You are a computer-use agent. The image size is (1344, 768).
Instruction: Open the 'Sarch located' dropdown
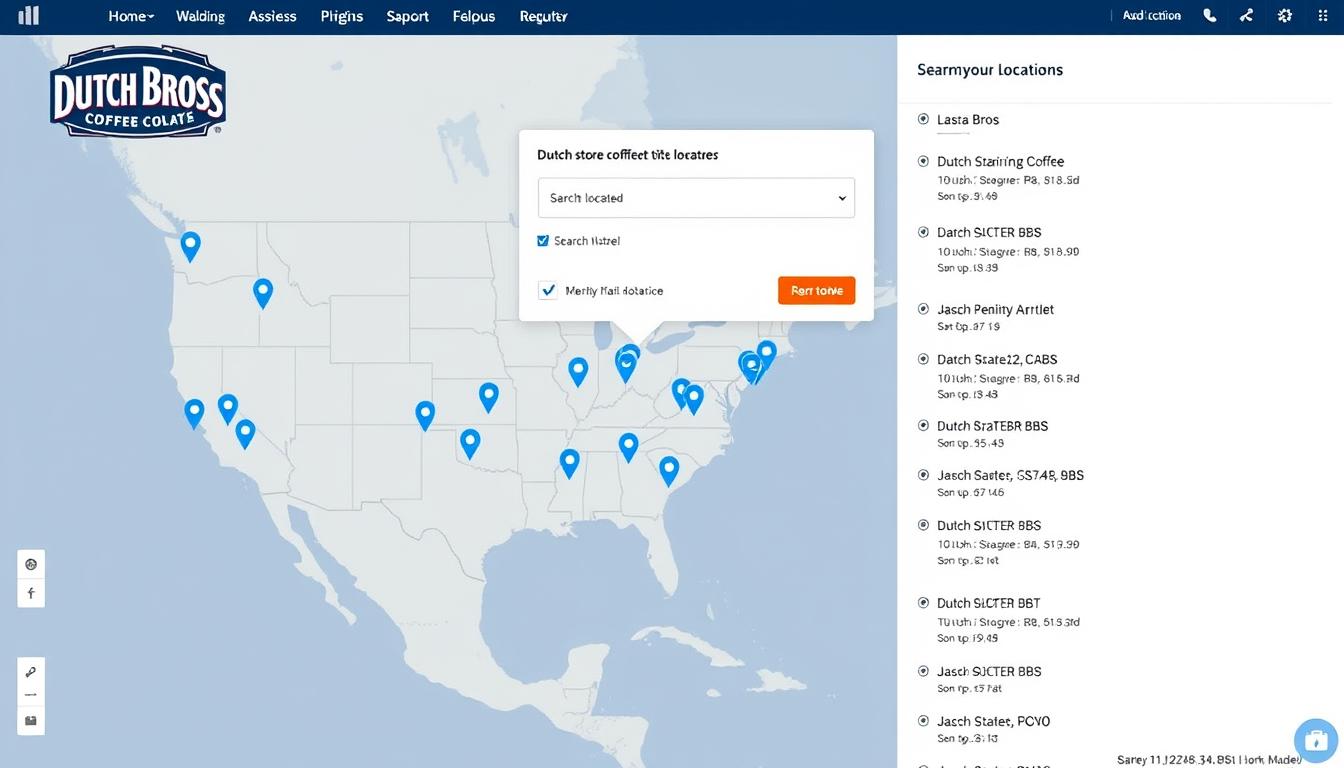tap(696, 198)
